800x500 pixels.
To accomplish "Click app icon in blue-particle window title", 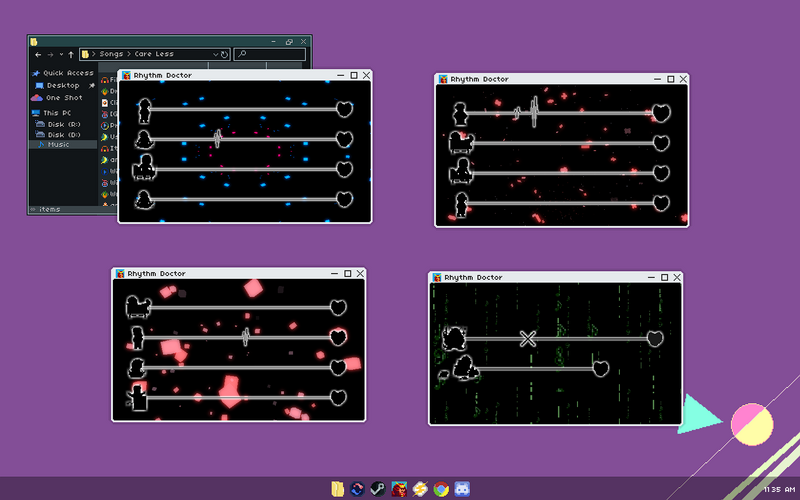I will coord(126,75).
